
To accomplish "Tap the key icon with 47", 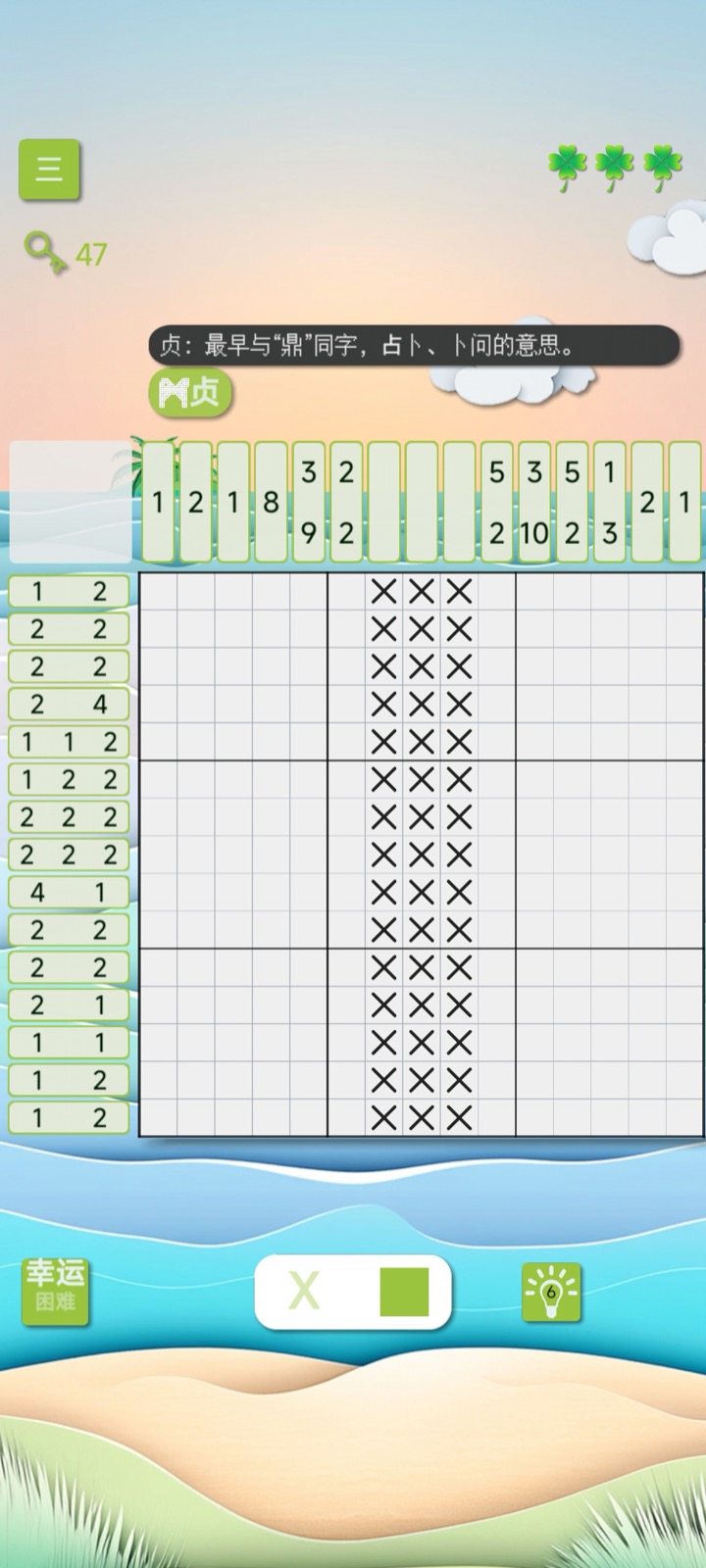I will click(x=65, y=253).
